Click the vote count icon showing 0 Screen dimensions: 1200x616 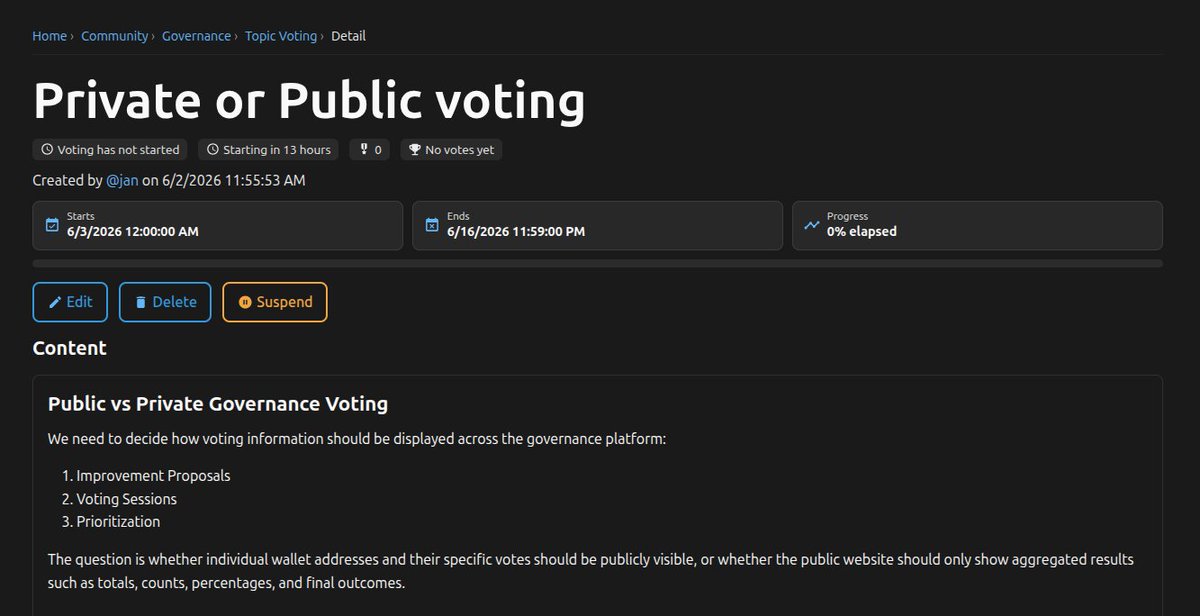click(364, 150)
